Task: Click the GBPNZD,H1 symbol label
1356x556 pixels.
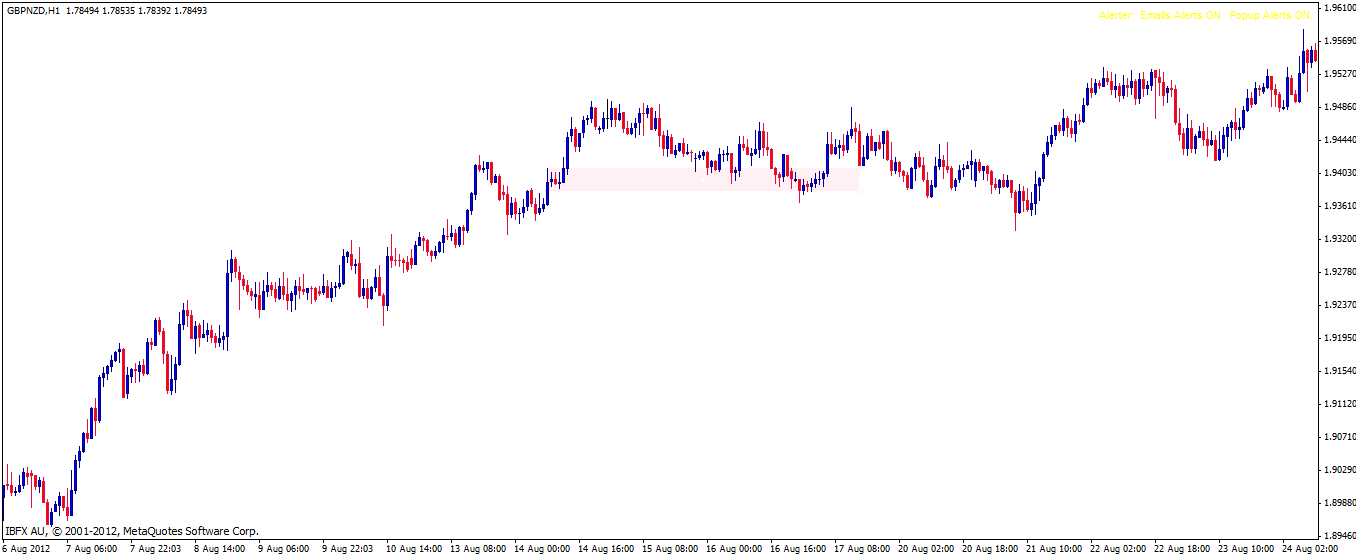Action: 32,11
